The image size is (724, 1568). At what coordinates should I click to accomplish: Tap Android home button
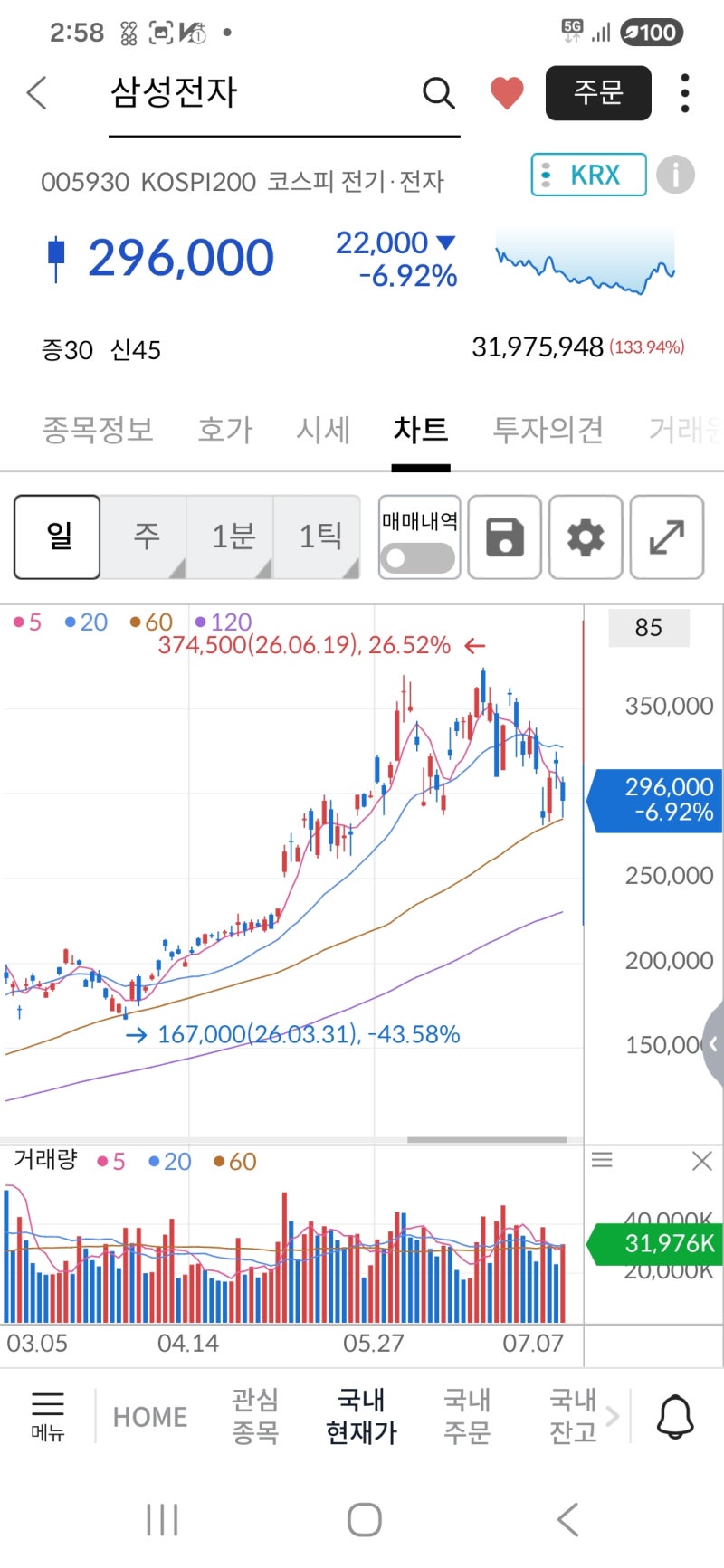click(365, 1520)
